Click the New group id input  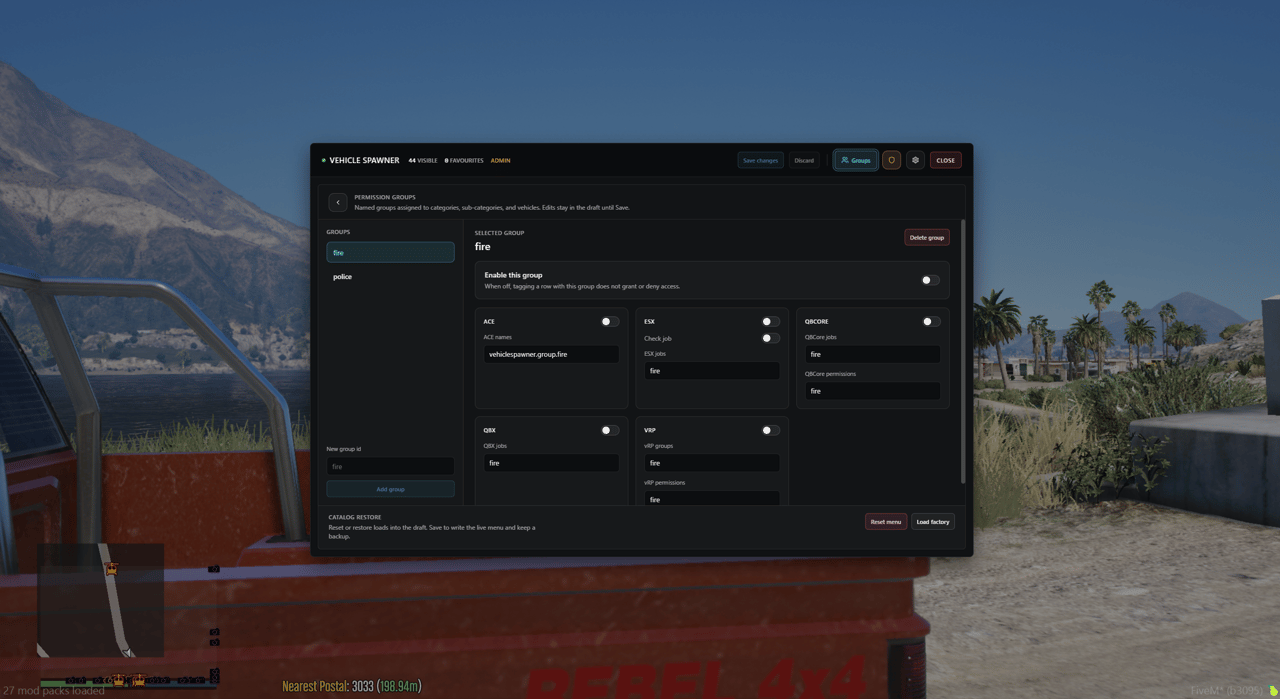[x=390, y=466]
